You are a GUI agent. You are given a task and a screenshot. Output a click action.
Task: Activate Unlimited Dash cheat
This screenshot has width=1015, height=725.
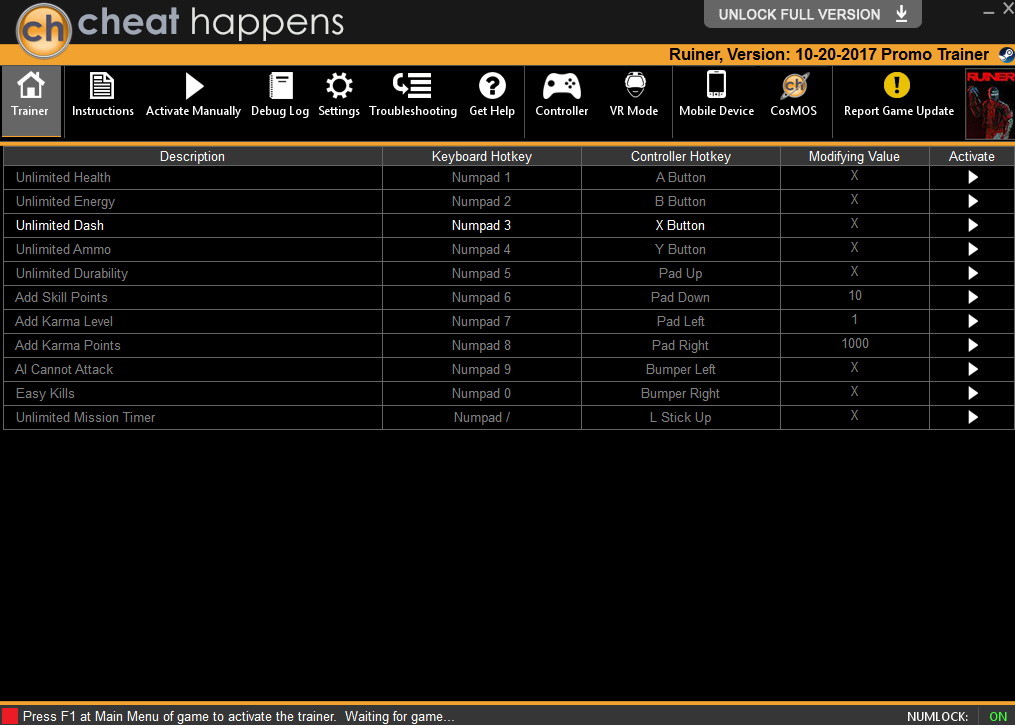click(x=972, y=225)
